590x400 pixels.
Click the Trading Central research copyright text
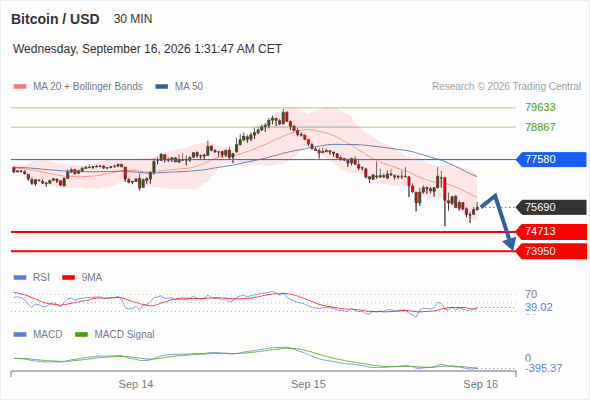click(506, 87)
